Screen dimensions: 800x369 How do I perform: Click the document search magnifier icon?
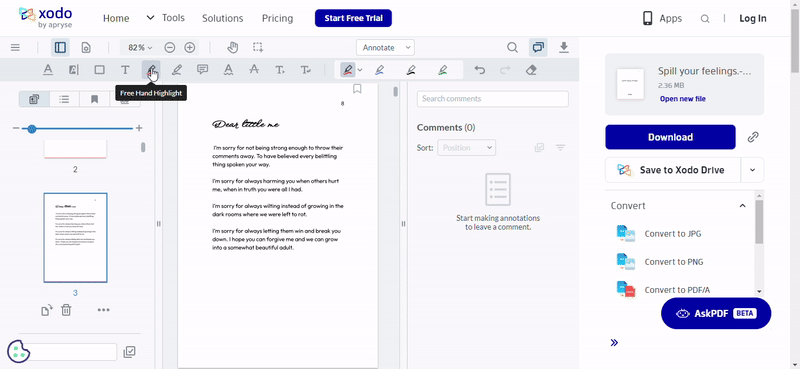click(x=512, y=47)
